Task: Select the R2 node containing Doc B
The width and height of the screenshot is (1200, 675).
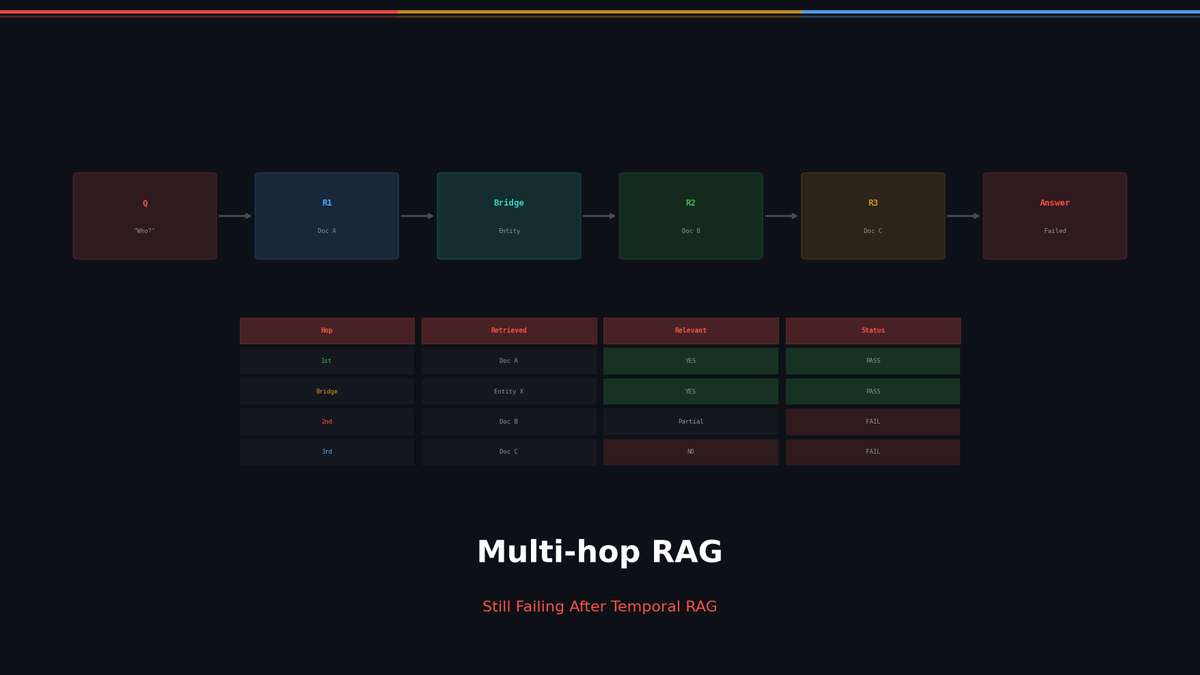Action: pyautogui.click(x=690, y=215)
